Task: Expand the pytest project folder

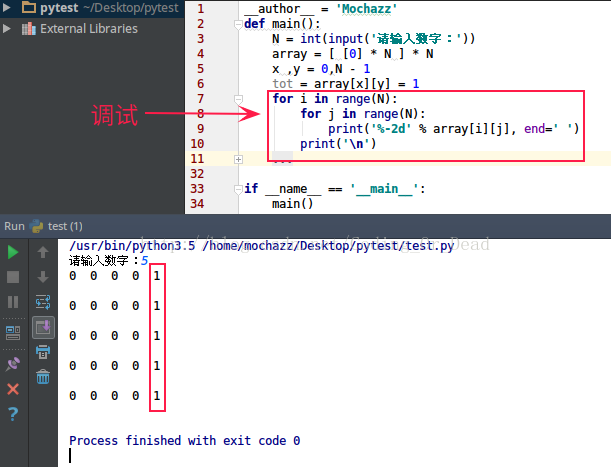Action: pyautogui.click(x=6, y=7)
